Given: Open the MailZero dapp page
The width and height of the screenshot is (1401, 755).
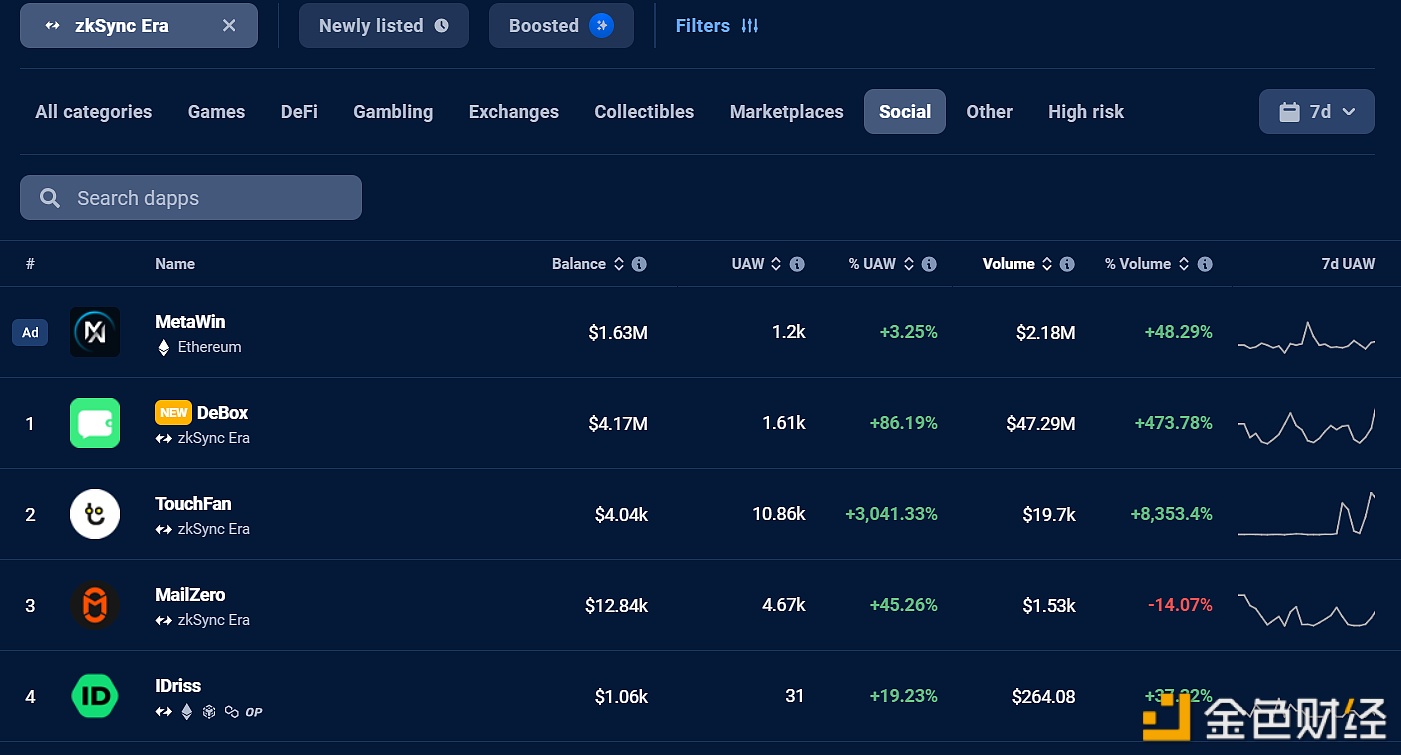Looking at the screenshot, I should click(190, 595).
